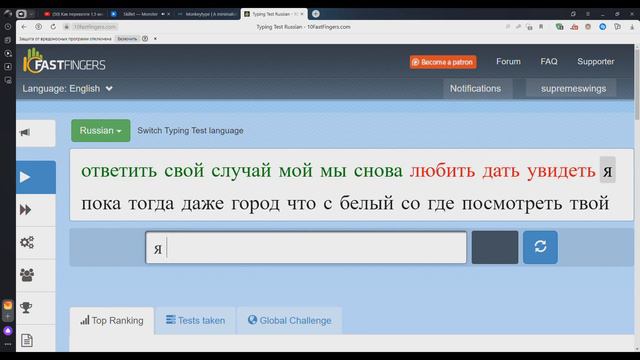The width and height of the screenshot is (640, 360).
Task: Open the multiplayer group sidebar icon
Action: 27,275
